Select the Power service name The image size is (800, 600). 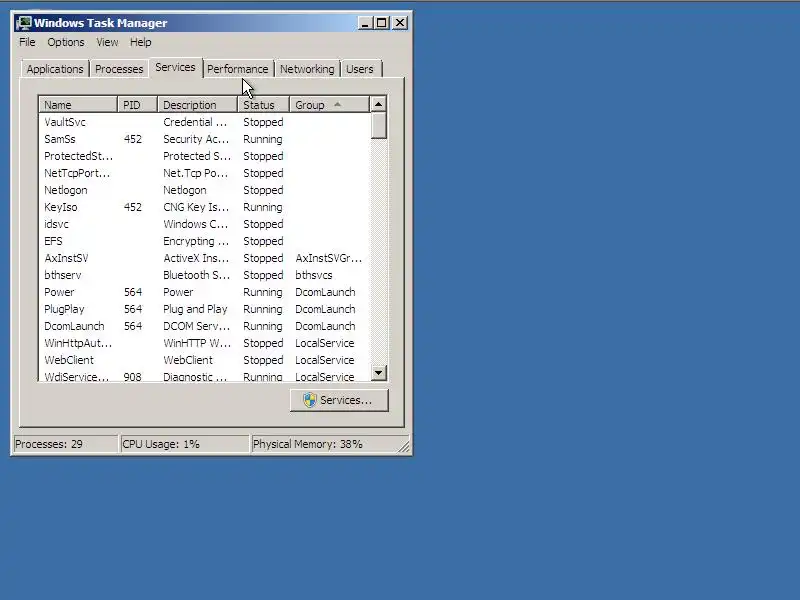pos(59,292)
